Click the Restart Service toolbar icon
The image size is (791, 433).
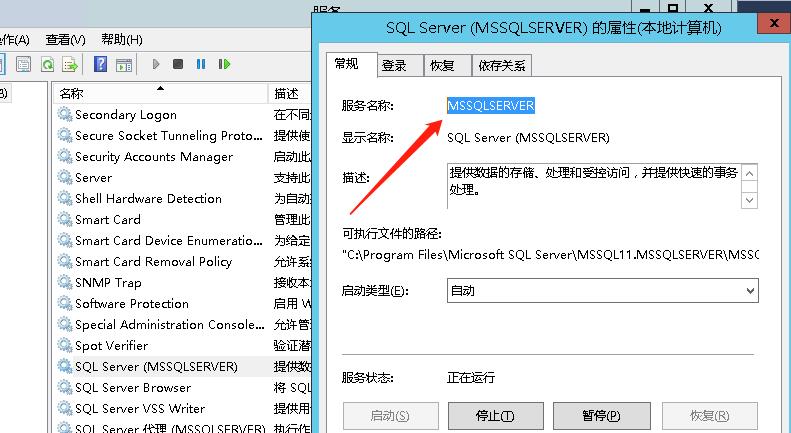224,64
